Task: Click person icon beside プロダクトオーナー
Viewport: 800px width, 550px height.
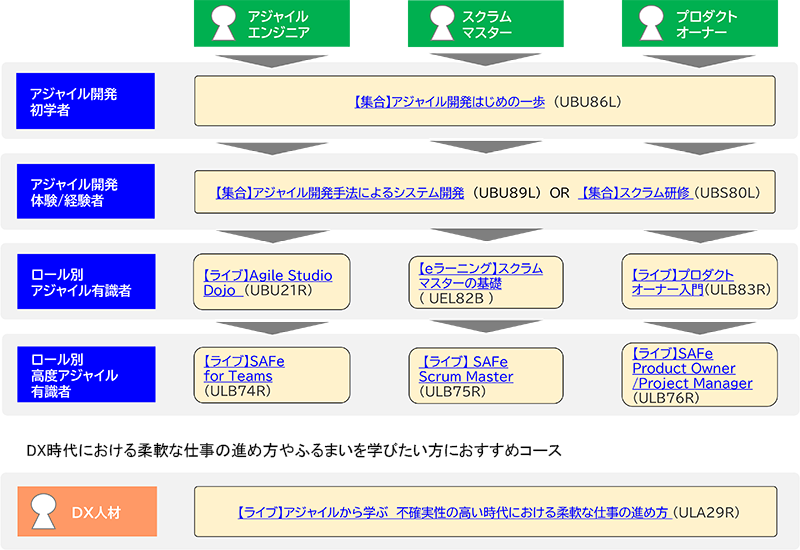Action: tap(651, 23)
